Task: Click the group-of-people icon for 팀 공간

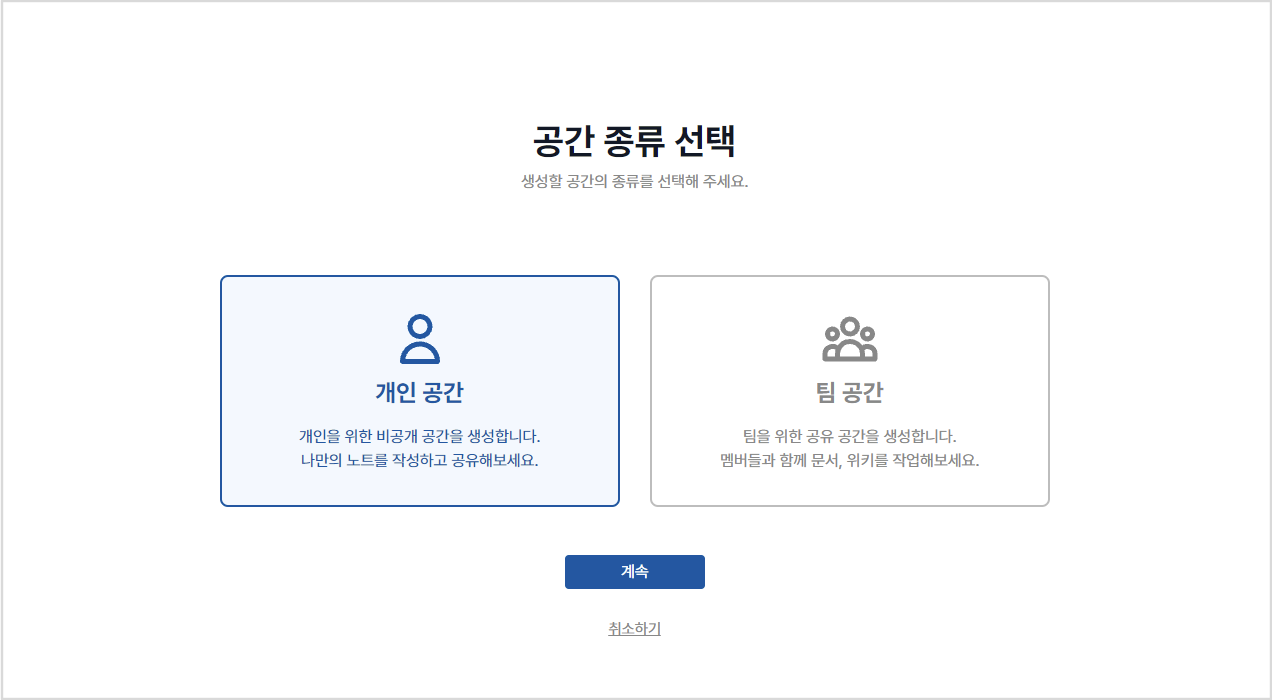Action: [x=849, y=340]
